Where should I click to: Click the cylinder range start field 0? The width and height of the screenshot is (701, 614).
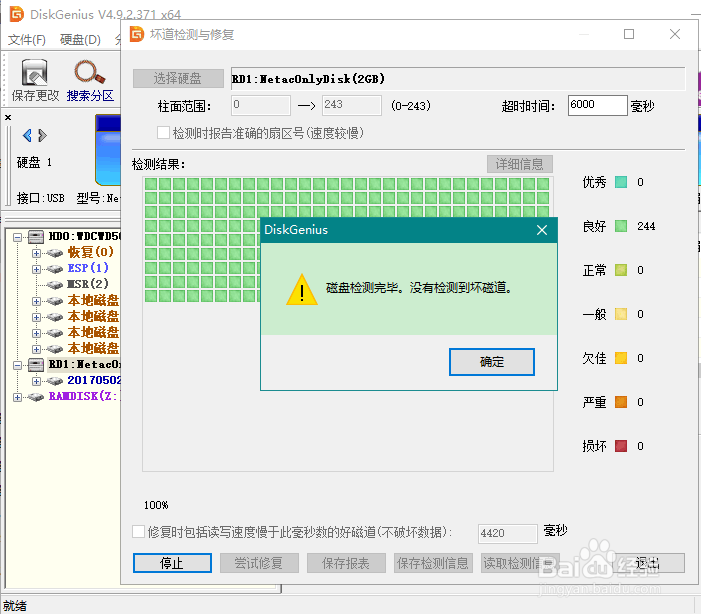tap(261, 105)
